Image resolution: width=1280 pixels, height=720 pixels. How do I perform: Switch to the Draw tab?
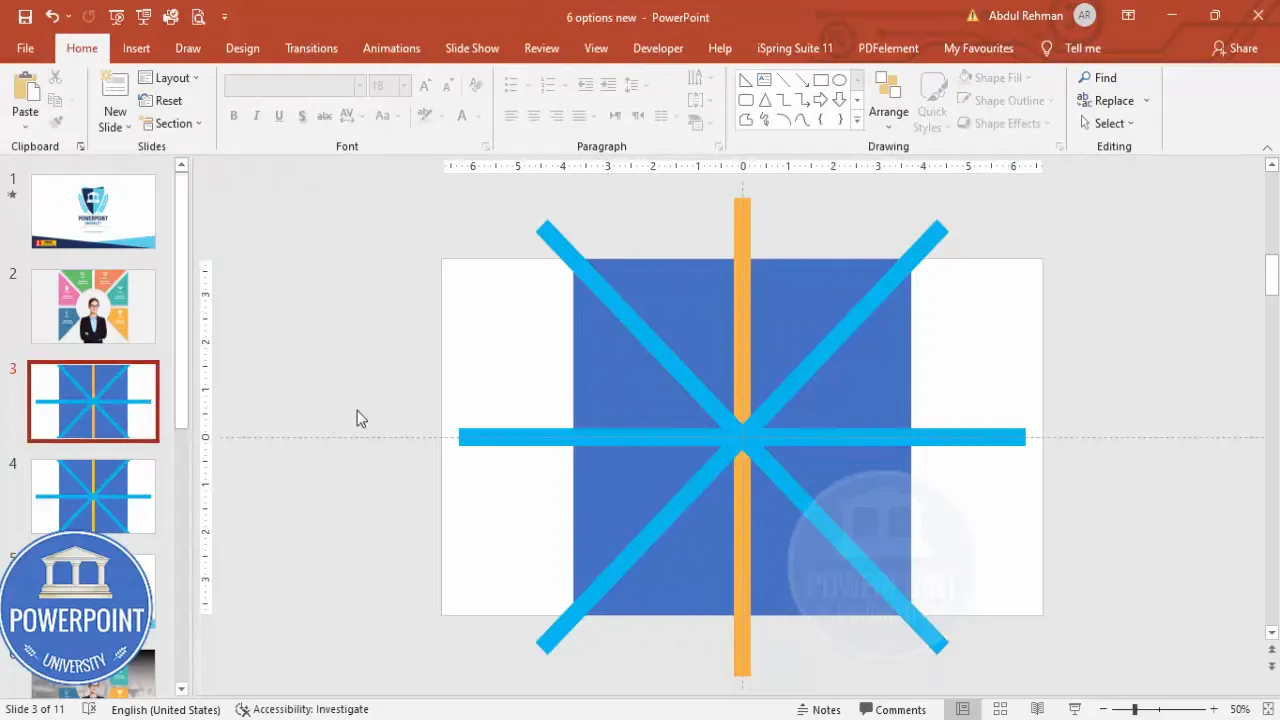188,48
